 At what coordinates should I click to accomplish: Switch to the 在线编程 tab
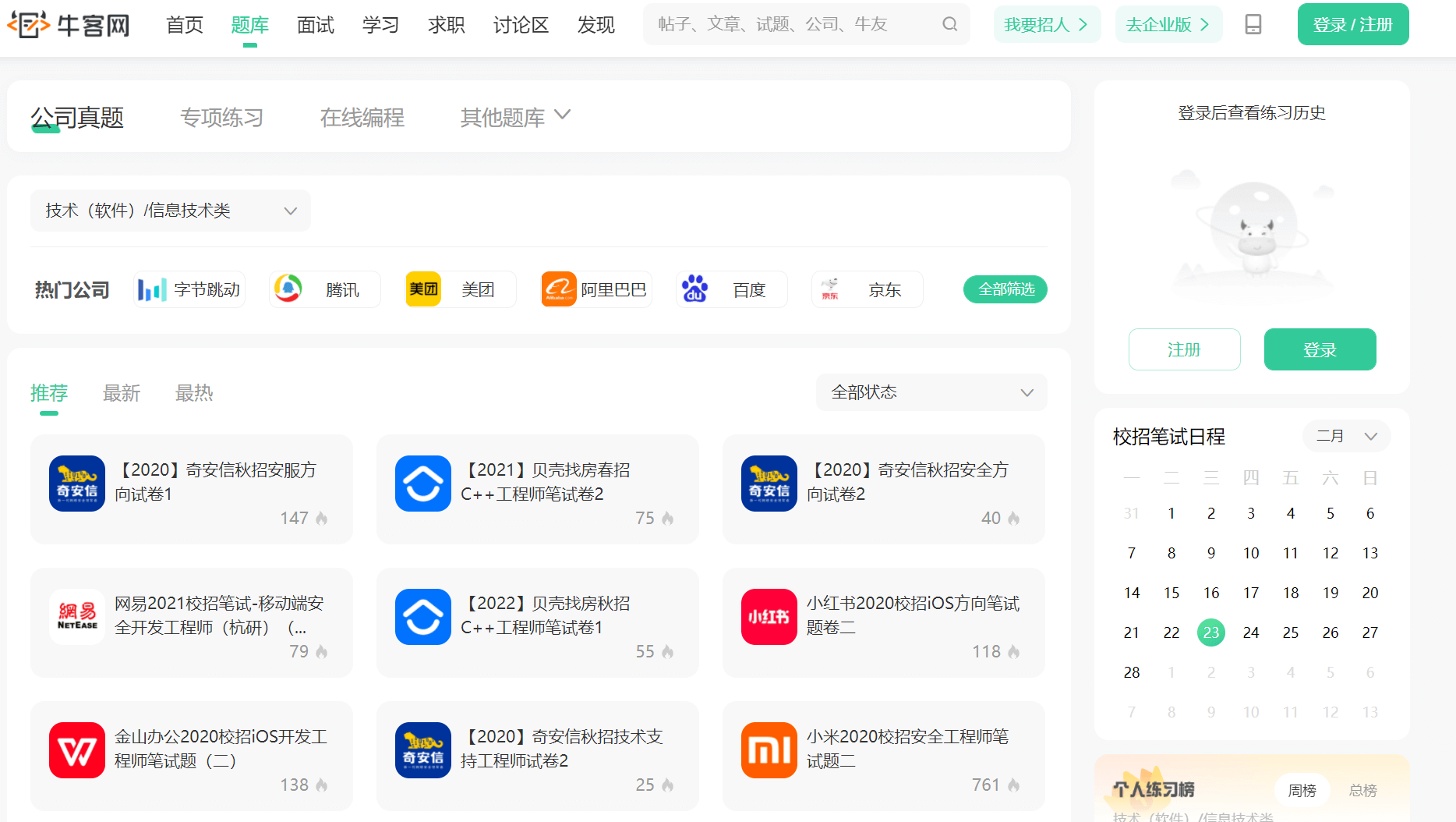click(362, 118)
